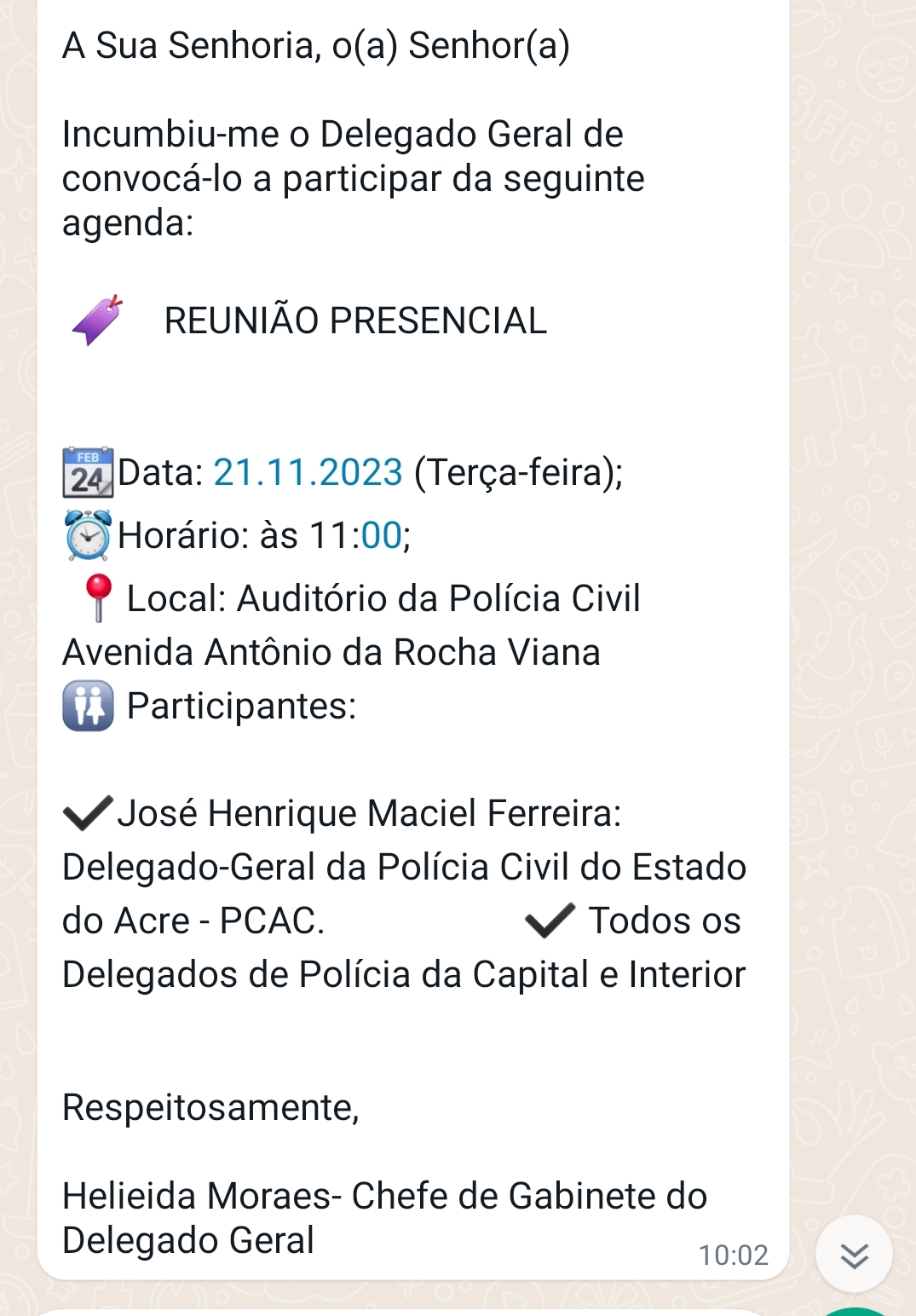Tap the red pushpin emoji before Local
Screen dimensions: 916x1316
(x=97, y=598)
